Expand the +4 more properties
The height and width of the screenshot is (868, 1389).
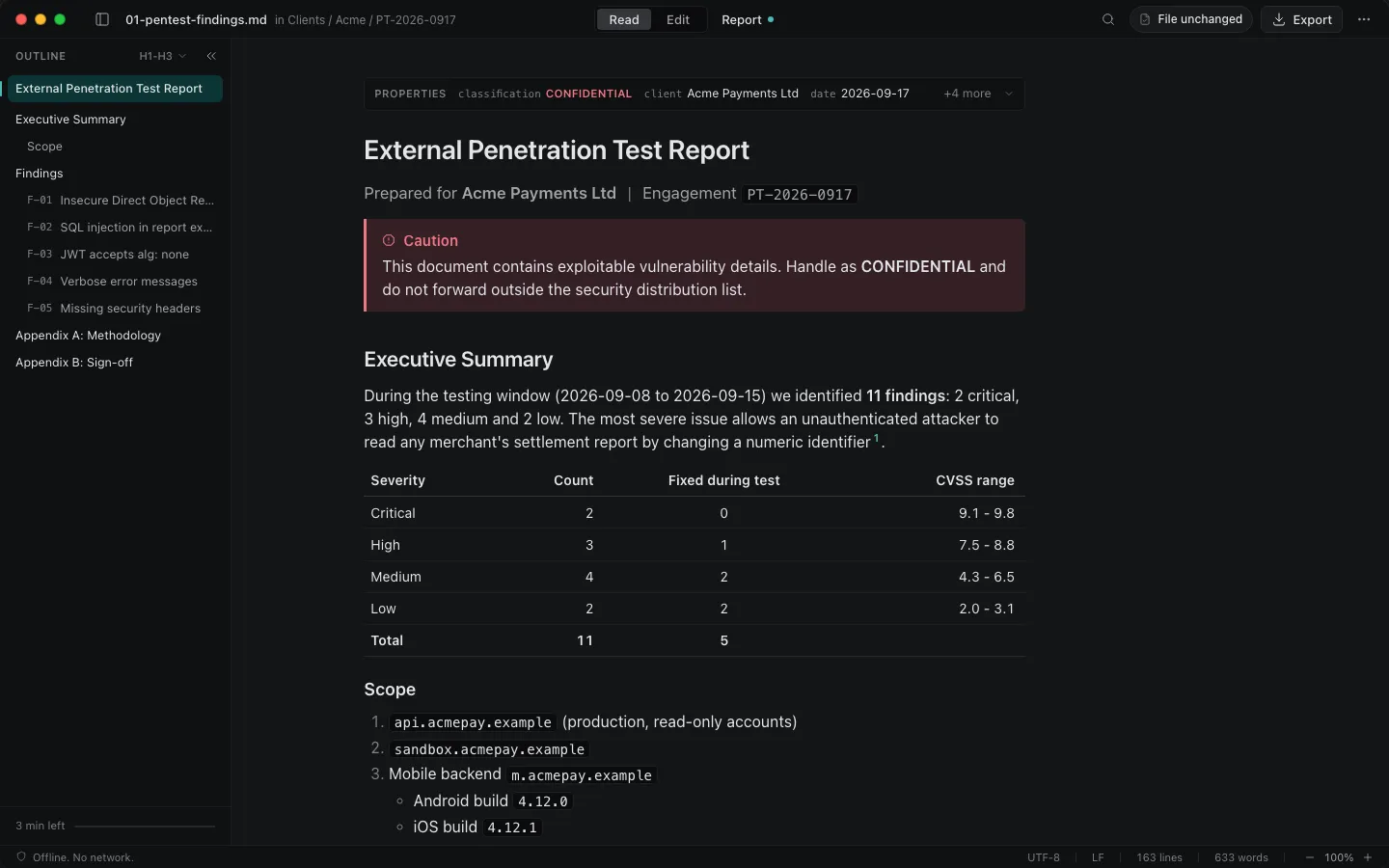[978, 94]
